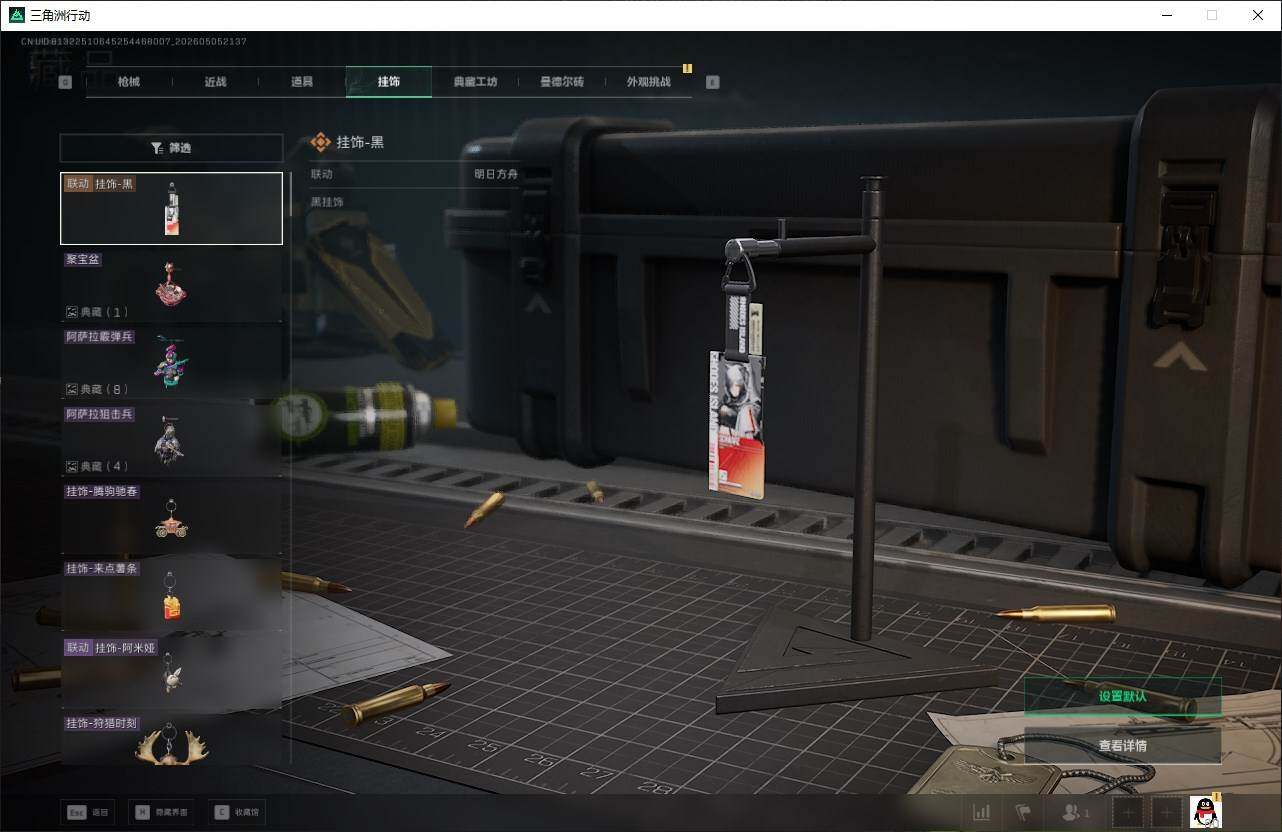This screenshot has width=1282, height=832.
Task: Click the second plus invite slot
Action: (1166, 812)
